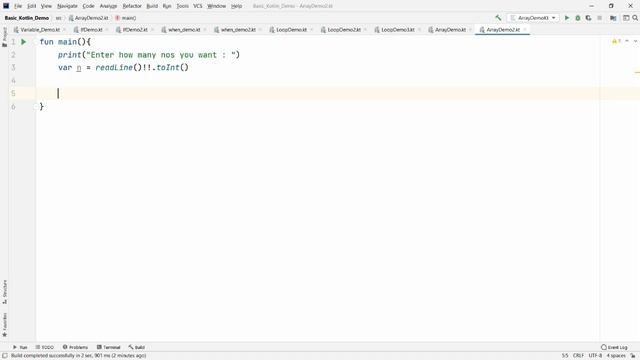Open the Refactor menu
Screen dimensions: 640x360
132,6
